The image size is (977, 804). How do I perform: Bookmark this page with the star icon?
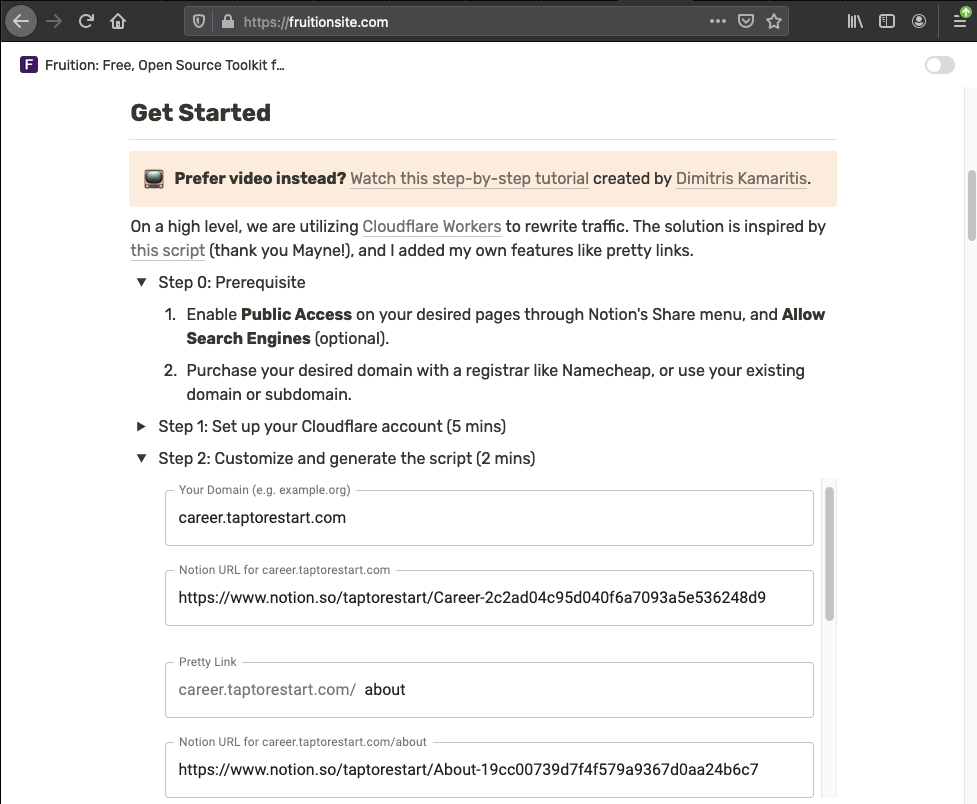[774, 21]
